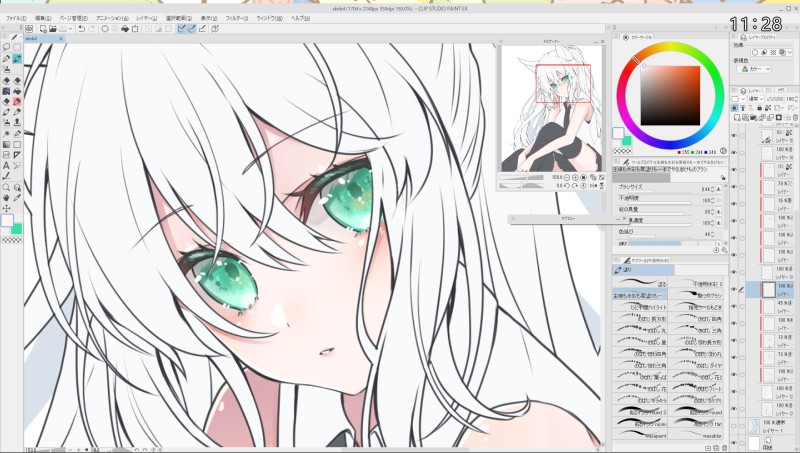
Task: Select the Lasso selection tool
Action: pyautogui.click(x=6, y=47)
